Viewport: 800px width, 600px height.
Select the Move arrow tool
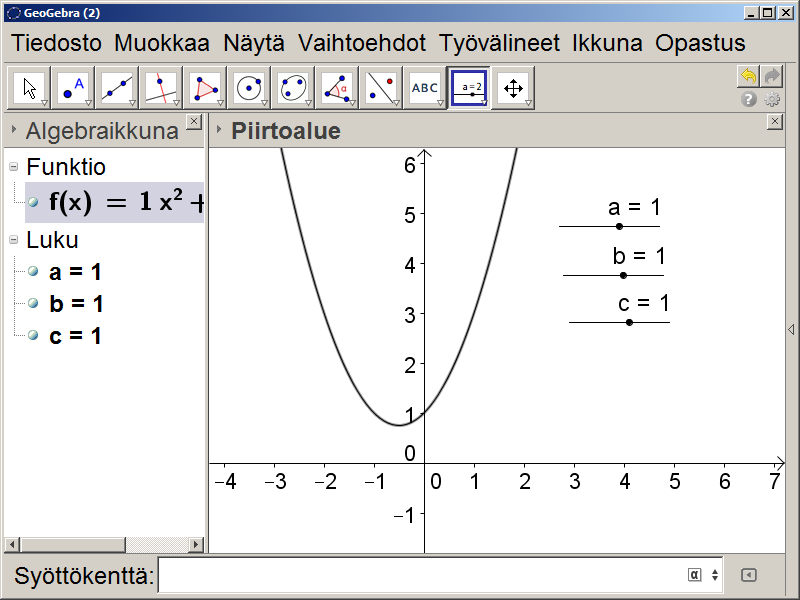[29, 88]
